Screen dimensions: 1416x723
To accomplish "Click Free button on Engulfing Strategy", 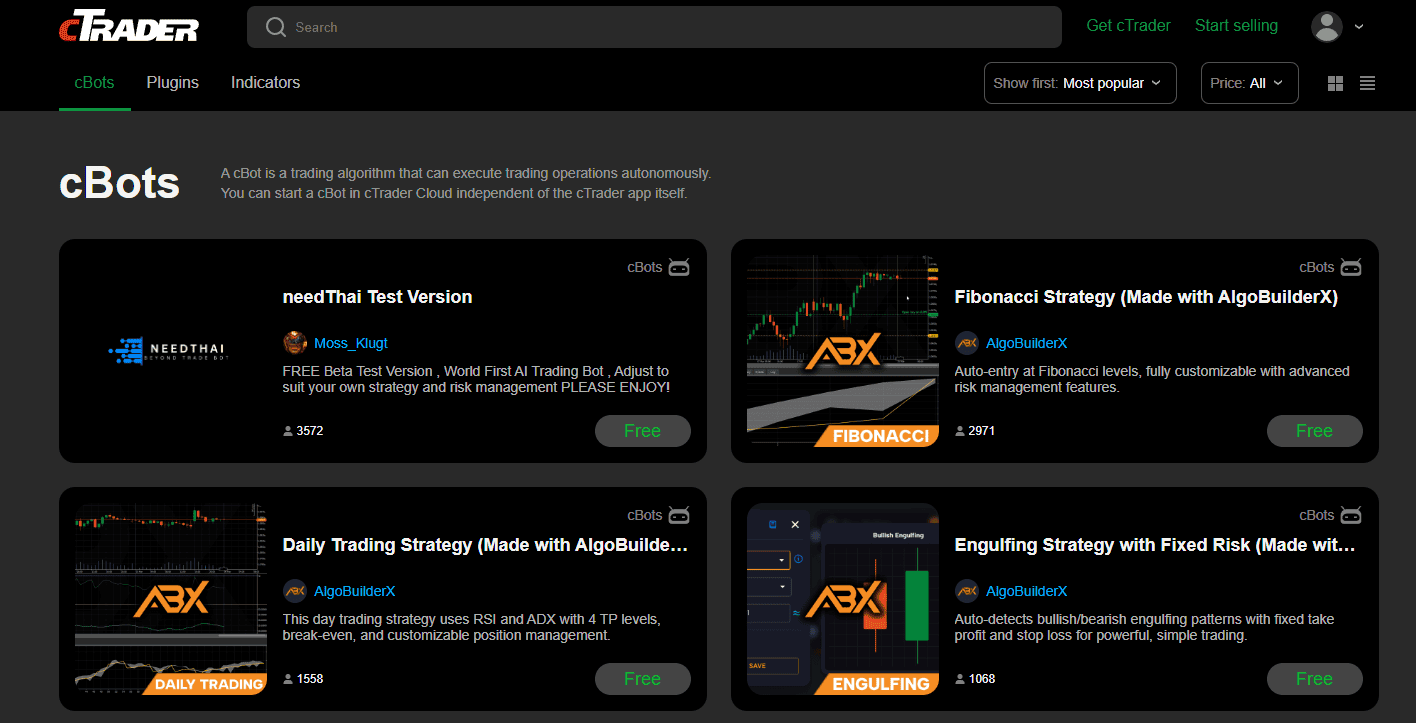I will click(1315, 679).
